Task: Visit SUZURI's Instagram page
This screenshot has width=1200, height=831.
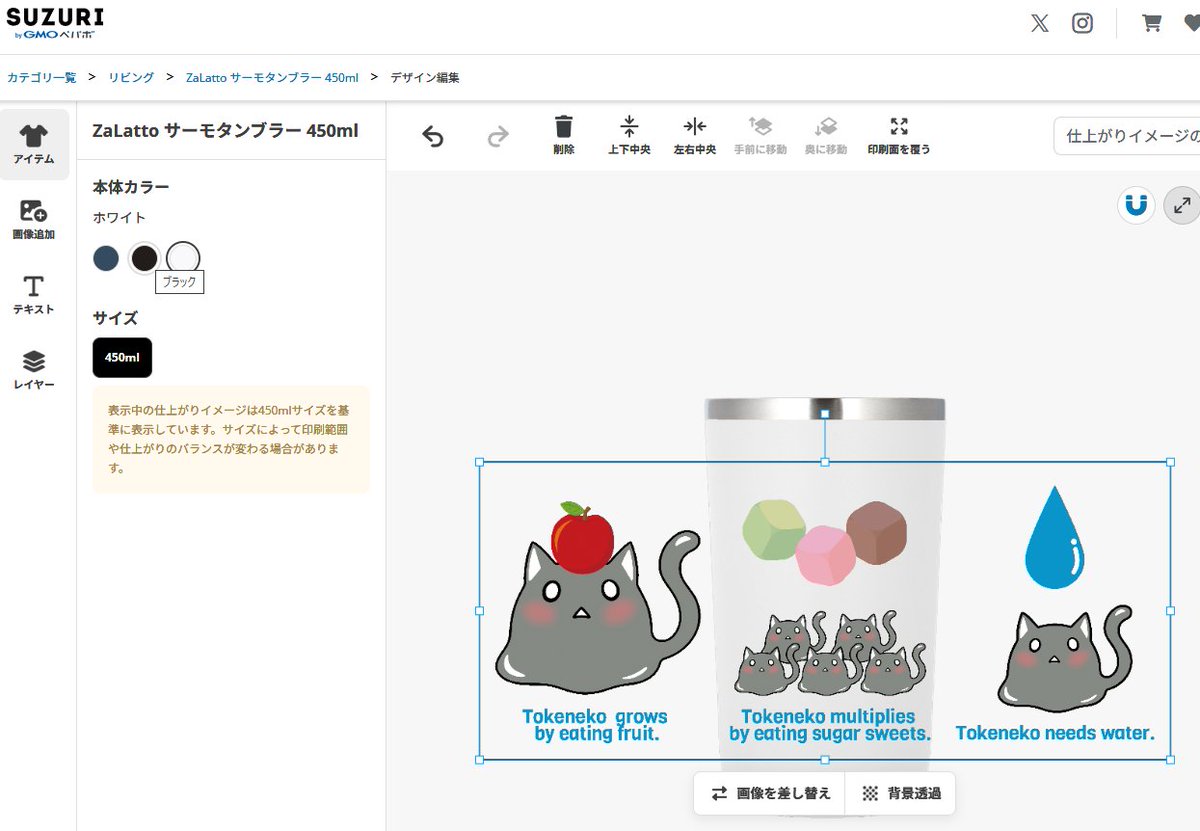Action: click(x=1083, y=22)
